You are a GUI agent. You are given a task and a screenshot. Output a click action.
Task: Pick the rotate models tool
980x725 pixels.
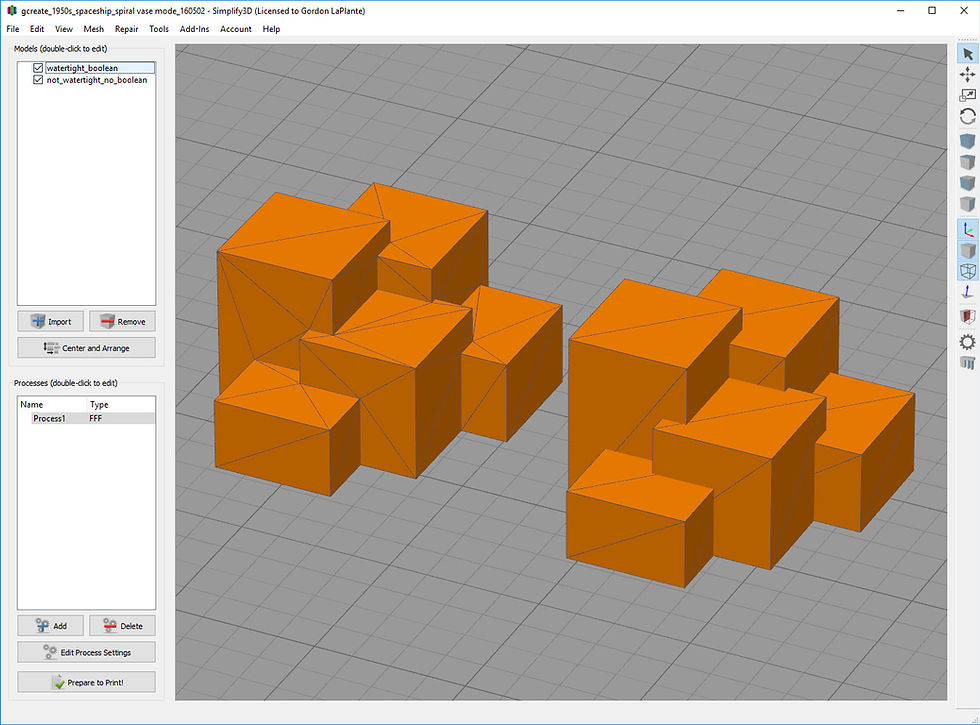click(968, 116)
